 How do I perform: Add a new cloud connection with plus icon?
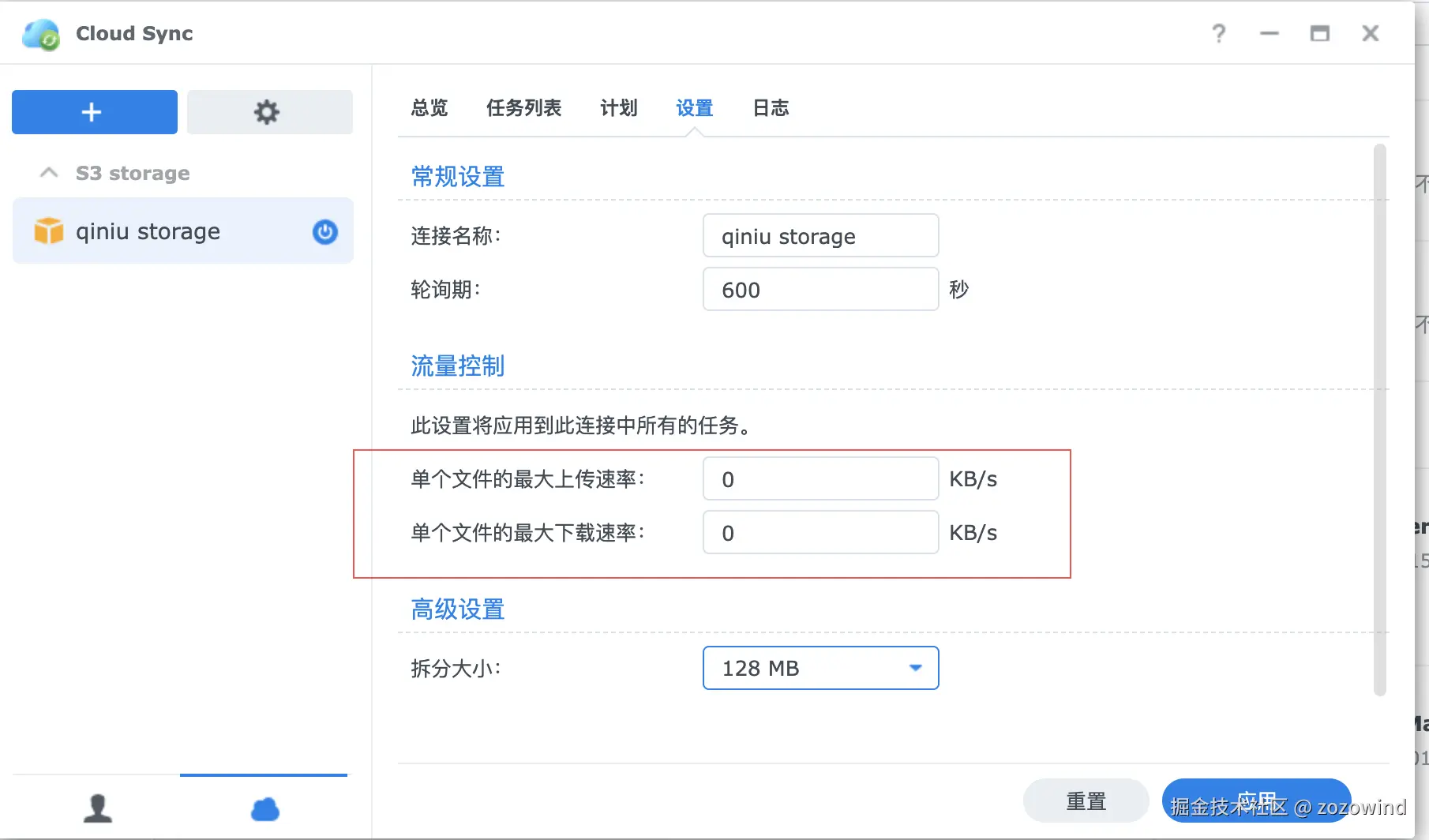click(x=93, y=112)
